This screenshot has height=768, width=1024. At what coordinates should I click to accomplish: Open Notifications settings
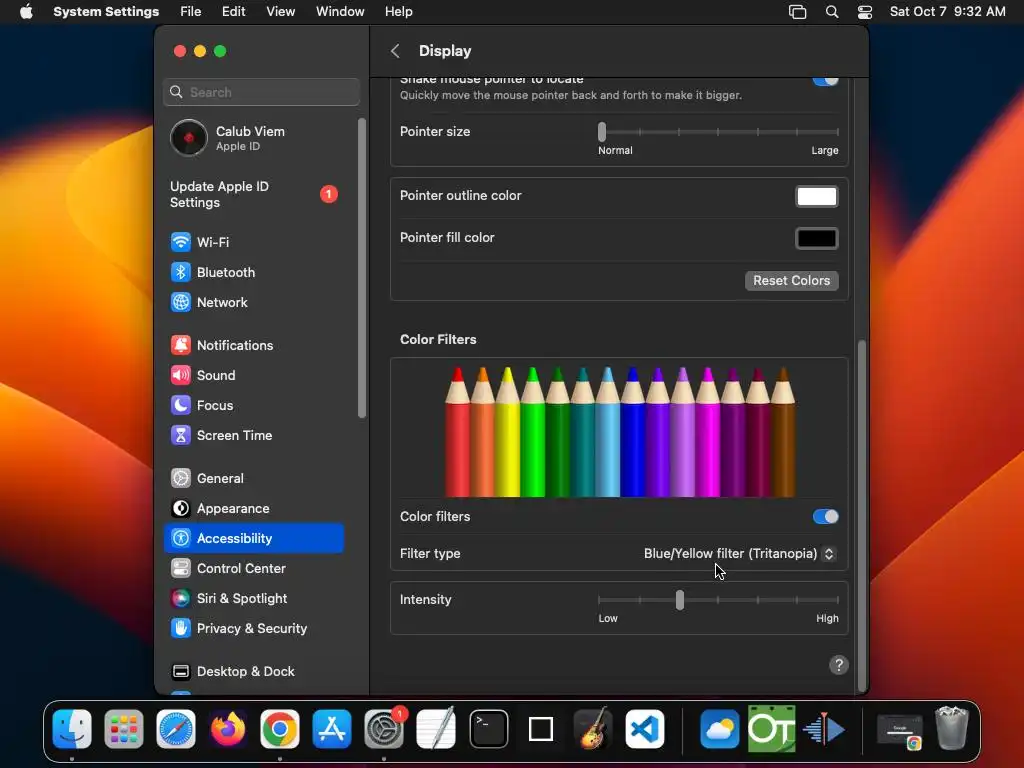pyautogui.click(x=253, y=345)
